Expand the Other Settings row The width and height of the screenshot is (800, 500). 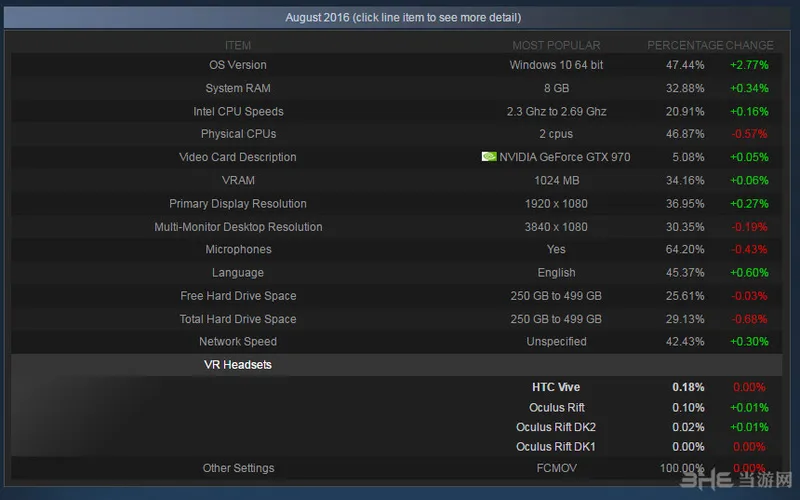pos(396,468)
